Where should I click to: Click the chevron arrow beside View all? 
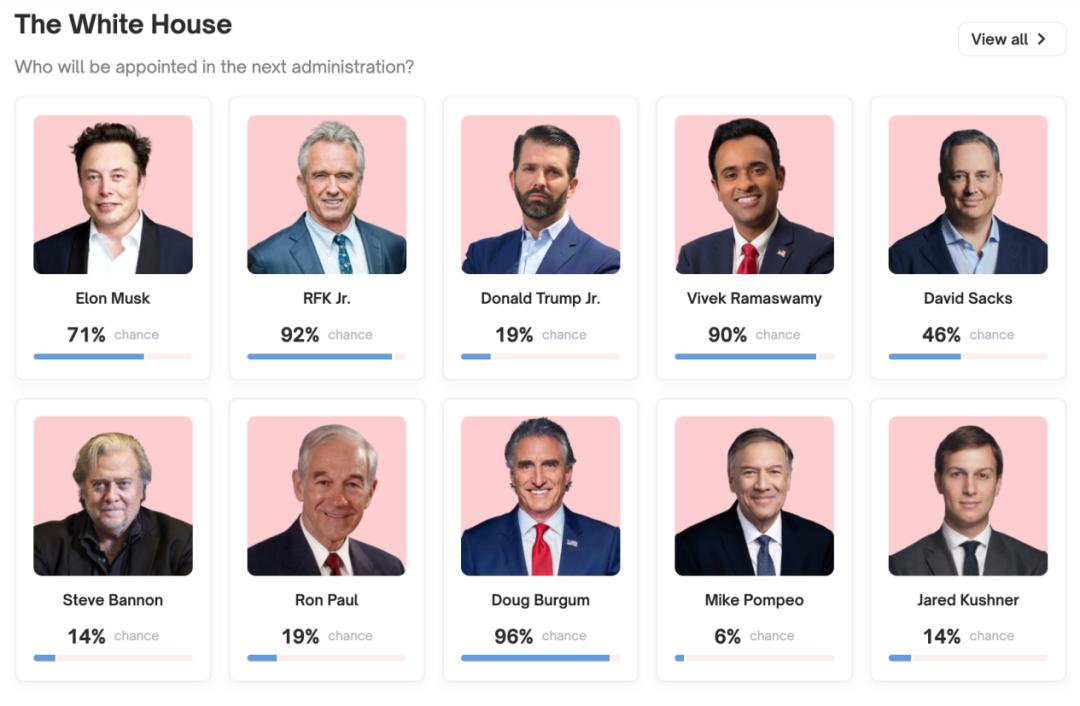[x=1042, y=39]
